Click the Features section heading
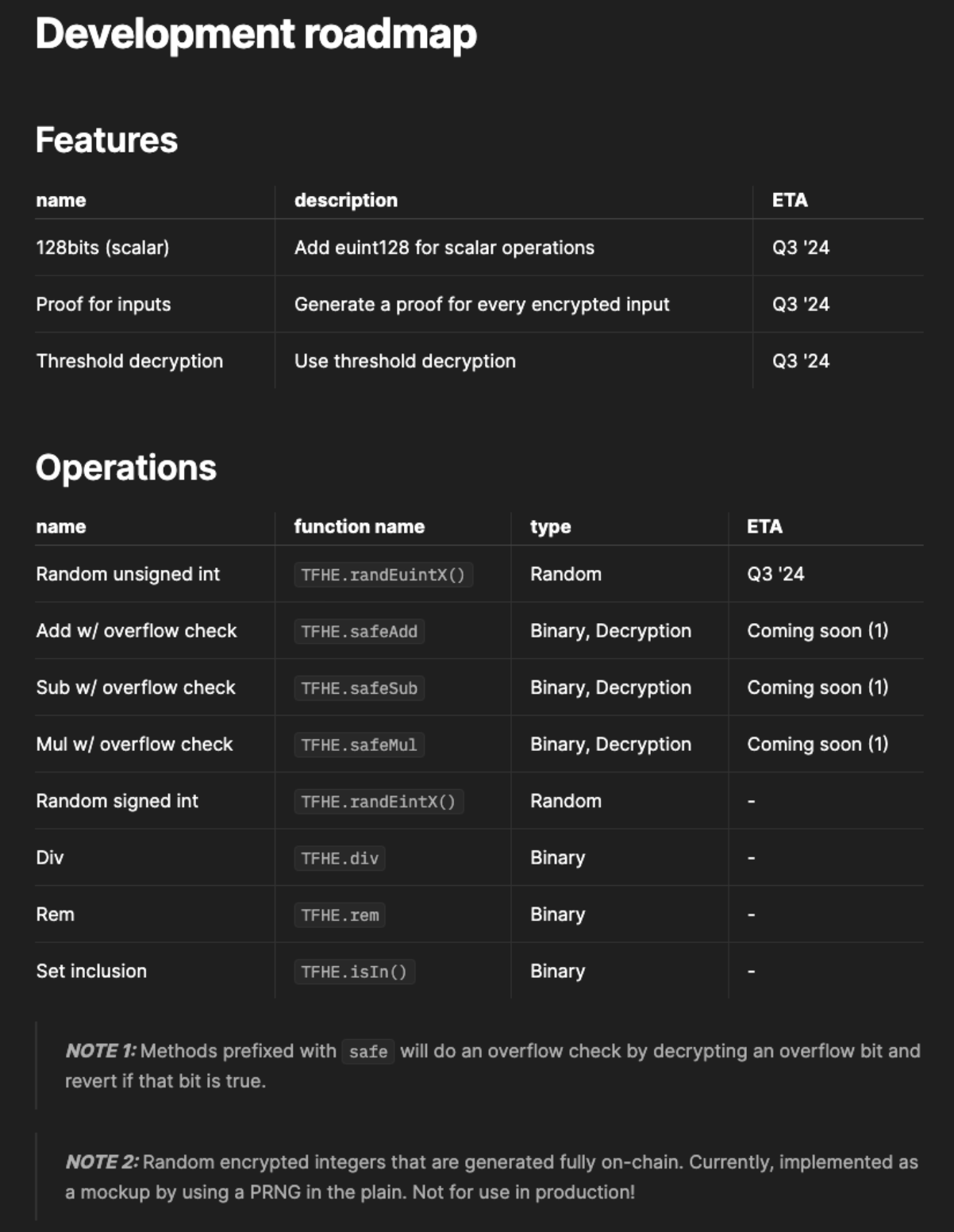Viewport: 954px width, 1232px height. 106,140
